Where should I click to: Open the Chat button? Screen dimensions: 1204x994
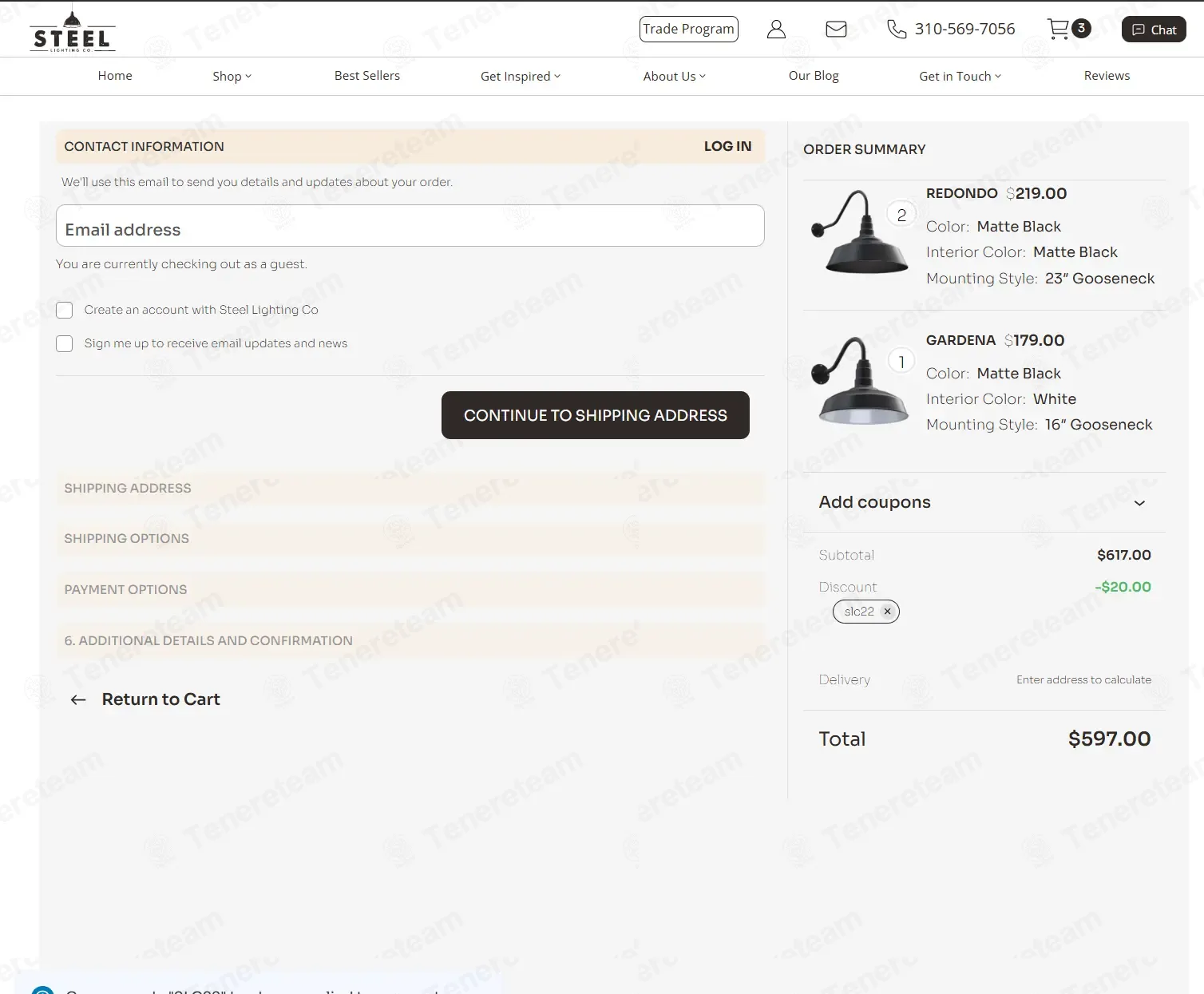click(x=1154, y=30)
